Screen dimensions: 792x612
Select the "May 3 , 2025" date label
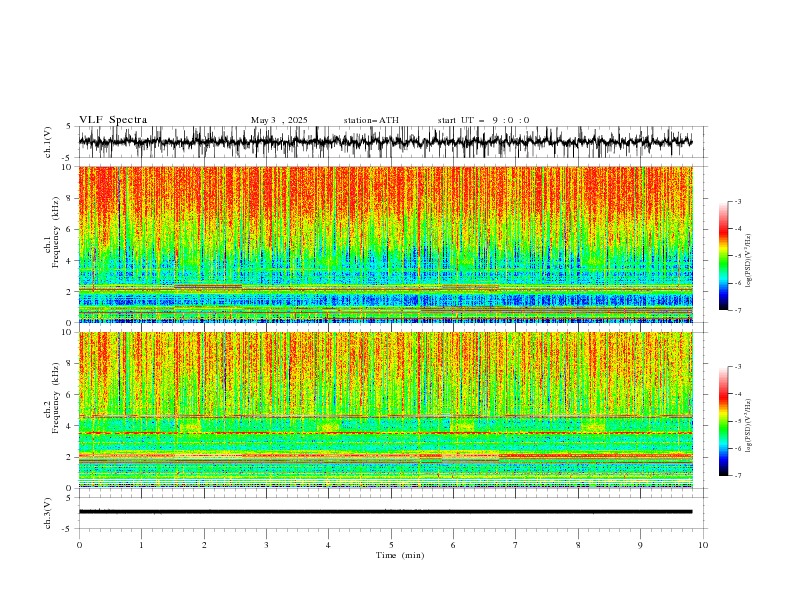click(x=279, y=120)
